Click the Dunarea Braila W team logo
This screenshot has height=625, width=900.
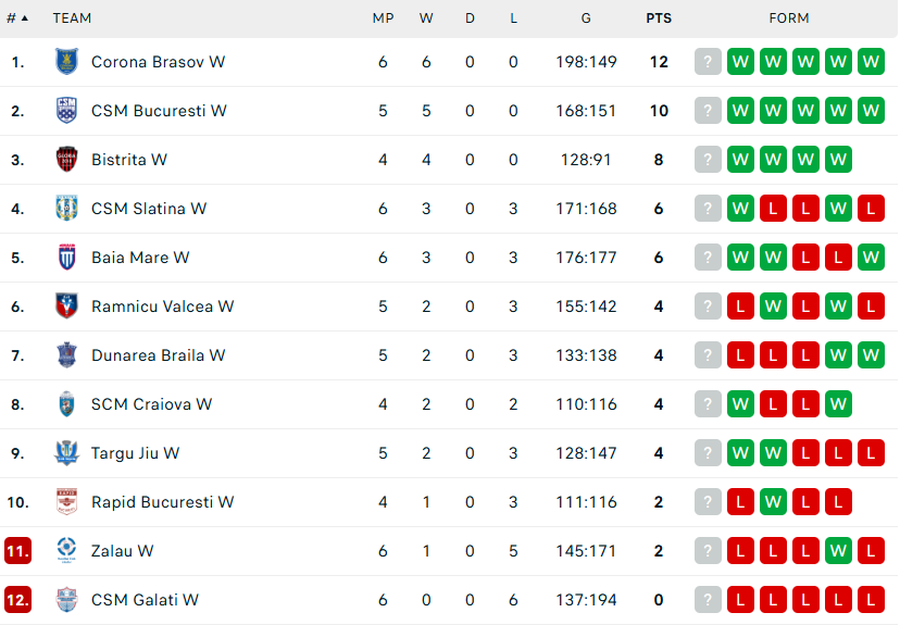pyautogui.click(x=66, y=356)
